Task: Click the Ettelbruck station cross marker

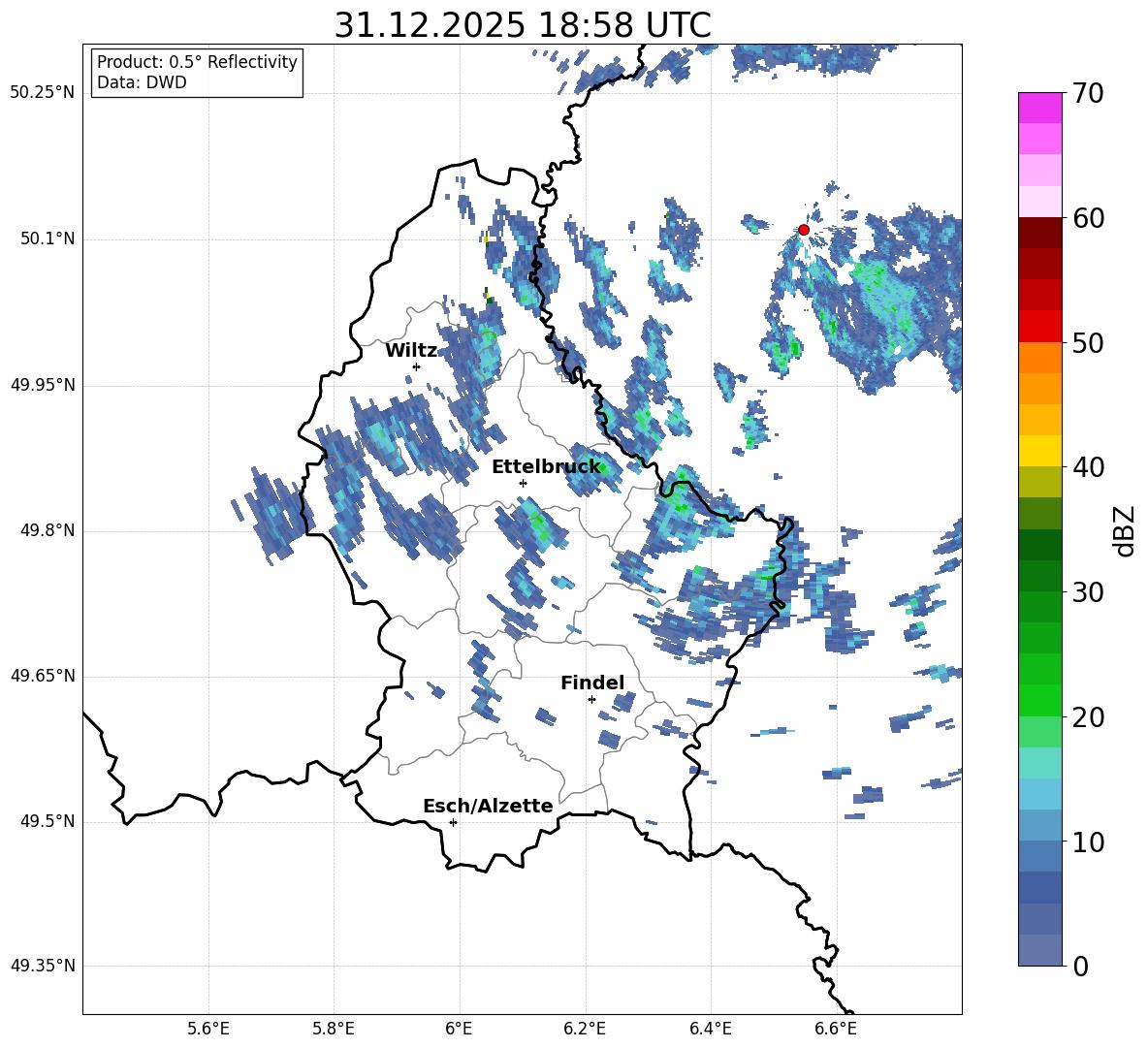Action: pyautogui.click(x=523, y=483)
